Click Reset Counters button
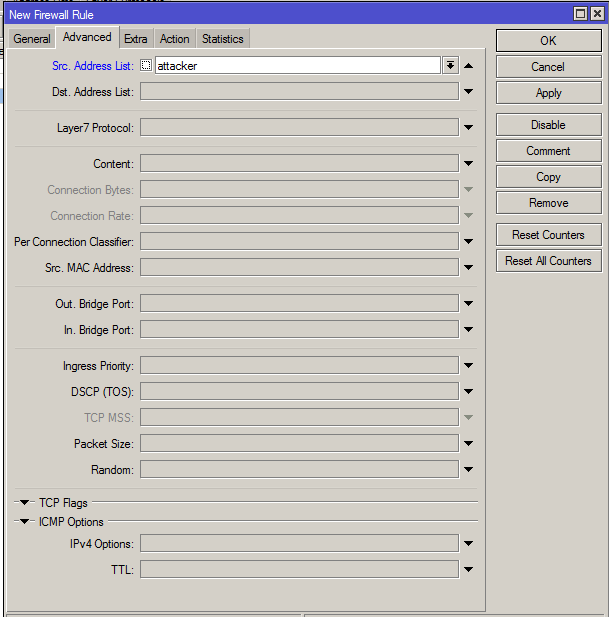Viewport: 609px width, 617px height. [548, 235]
